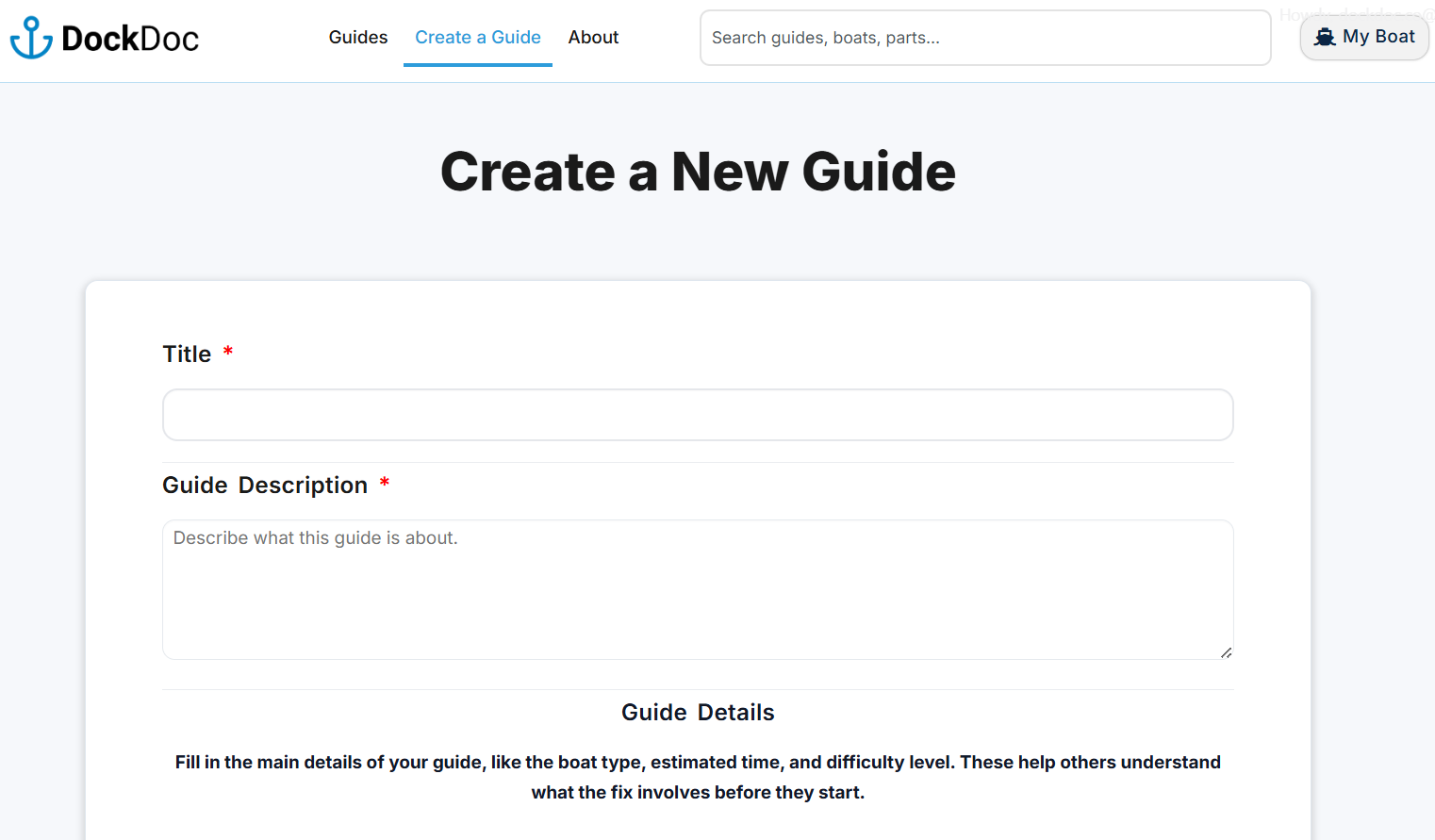Viewport: 1435px width, 840px height.
Task: Focus the Guide Description text area
Action: (x=698, y=589)
